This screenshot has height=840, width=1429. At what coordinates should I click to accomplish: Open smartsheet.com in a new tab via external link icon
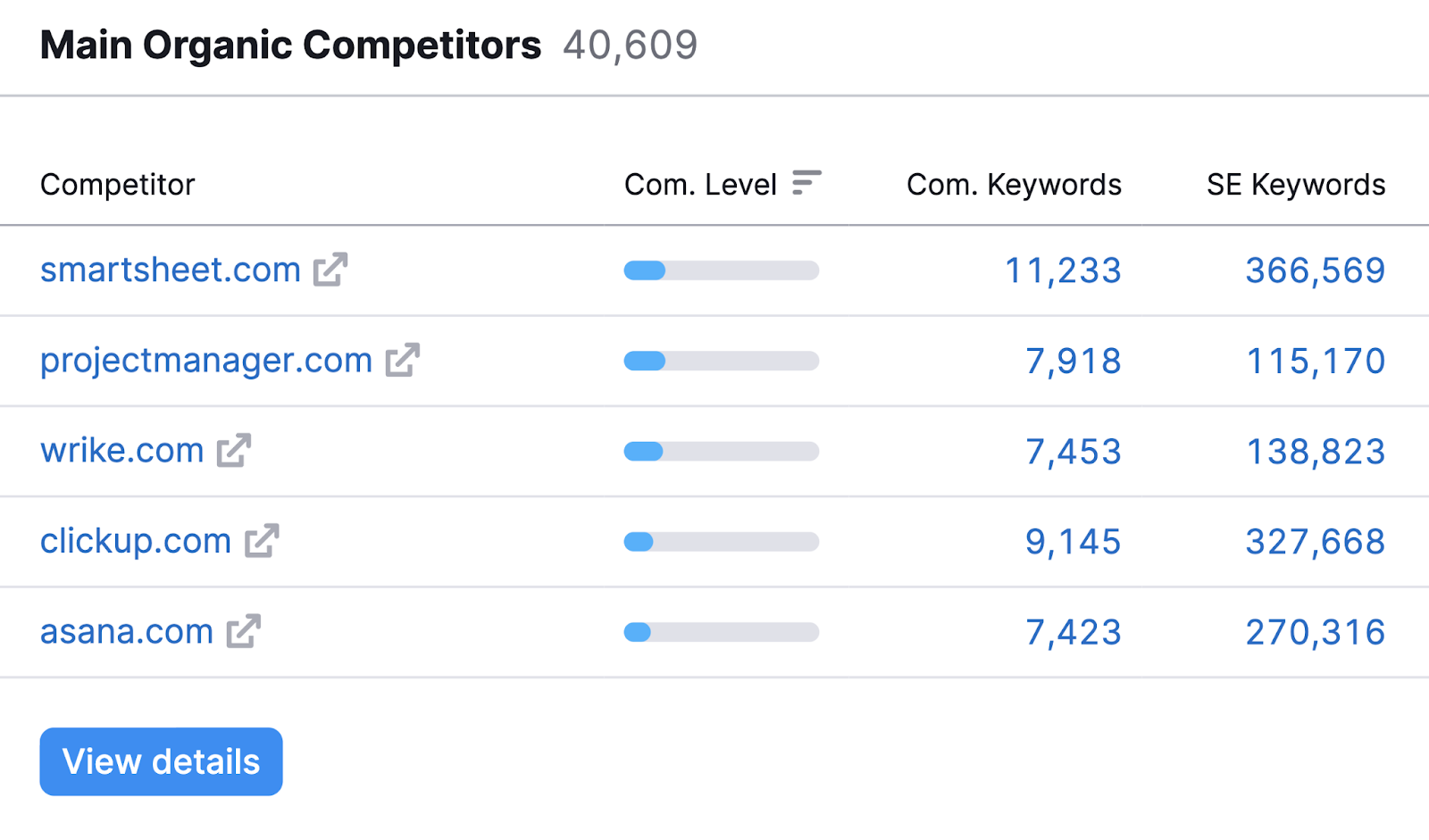(x=330, y=270)
